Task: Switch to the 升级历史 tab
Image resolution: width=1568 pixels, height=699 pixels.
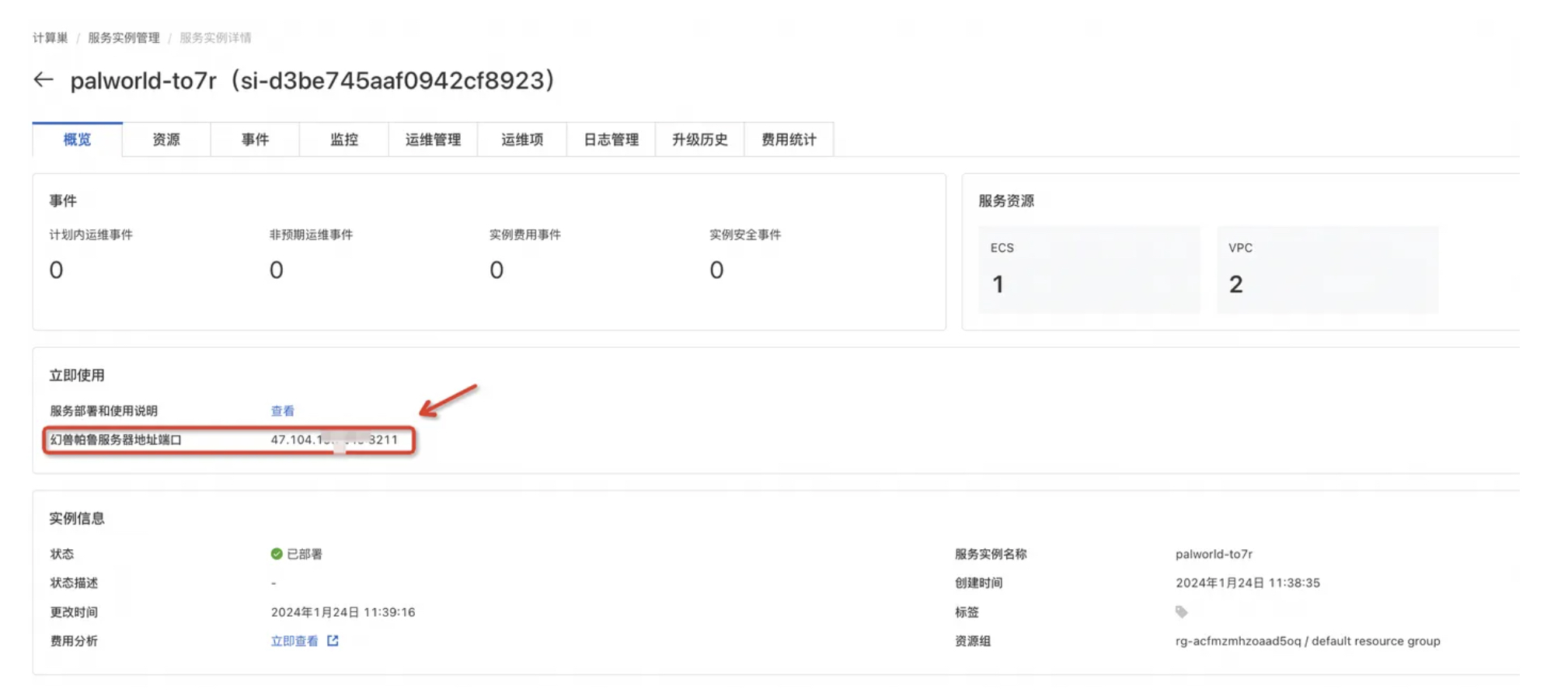Action: [700, 140]
